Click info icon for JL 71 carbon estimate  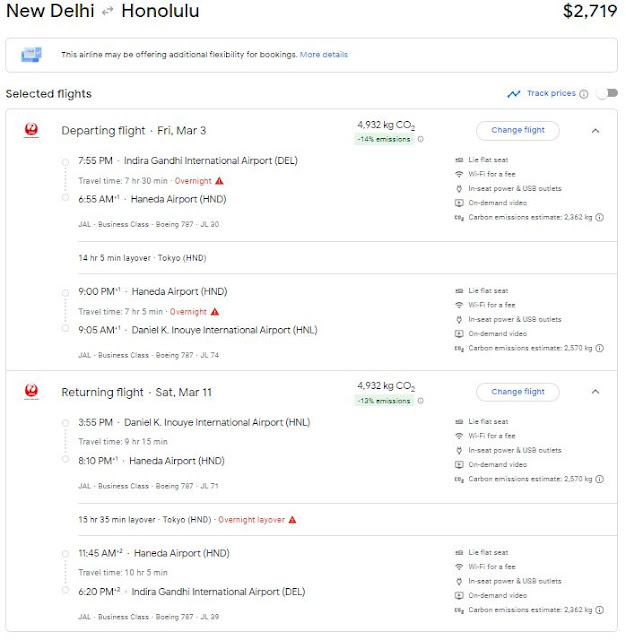[x=599, y=479]
